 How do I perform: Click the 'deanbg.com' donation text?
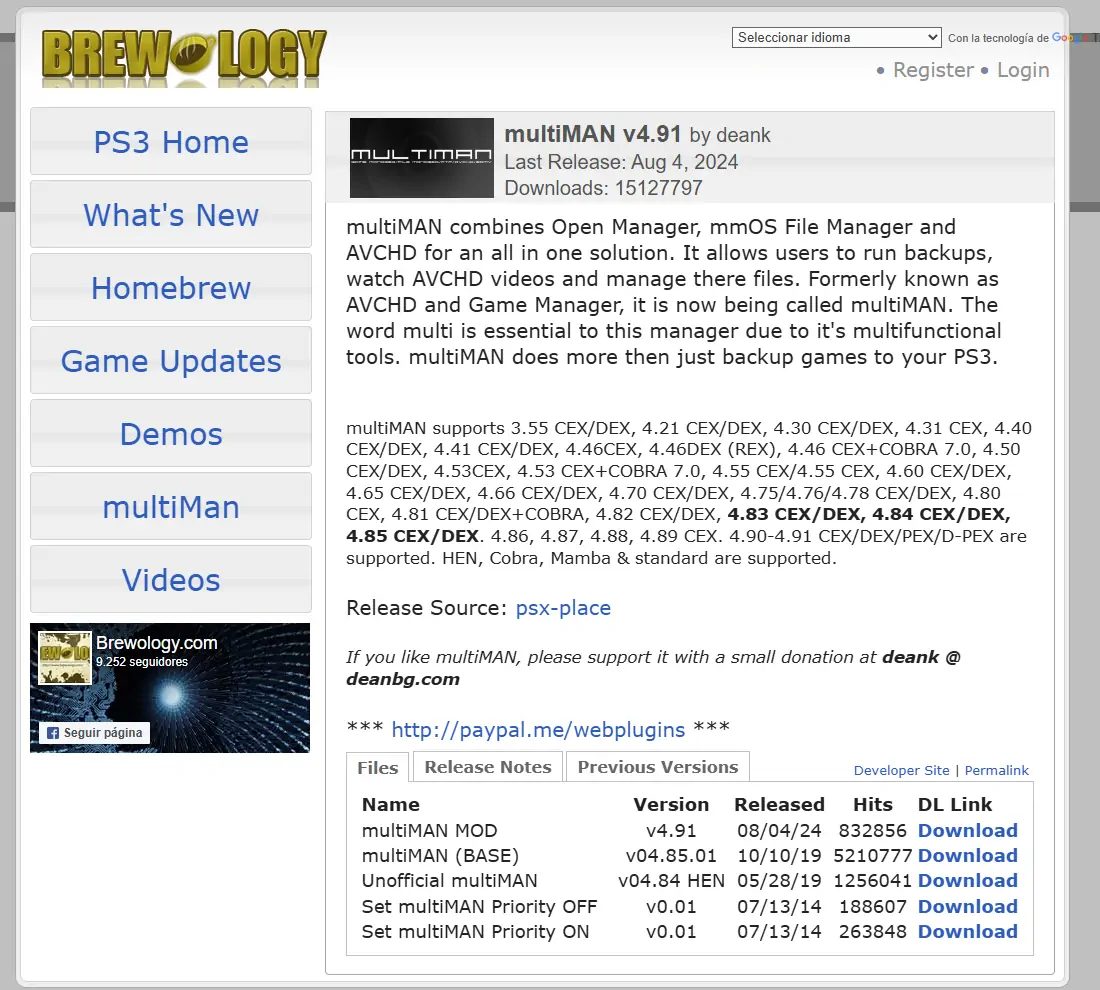tap(403, 679)
